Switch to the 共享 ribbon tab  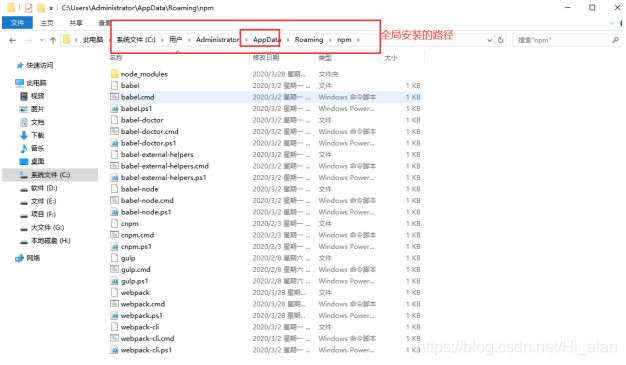point(76,23)
